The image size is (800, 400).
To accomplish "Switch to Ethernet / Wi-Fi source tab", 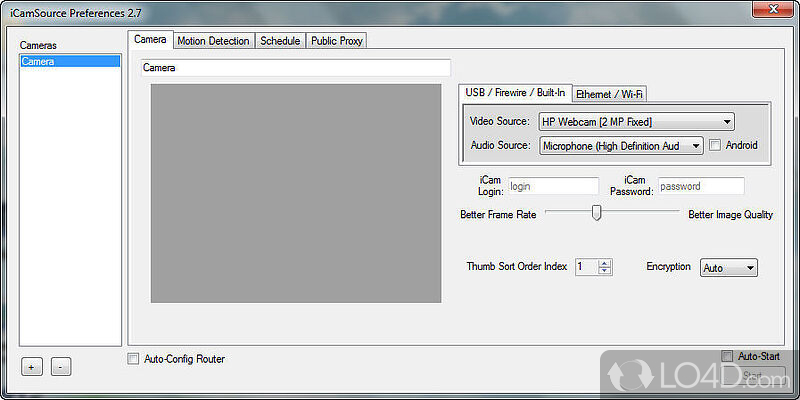I will [x=610, y=94].
